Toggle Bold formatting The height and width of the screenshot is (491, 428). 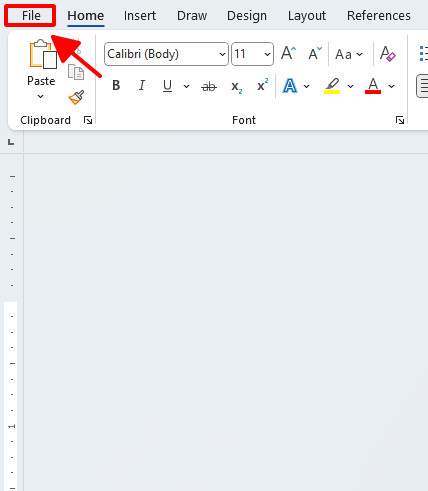pyautogui.click(x=116, y=86)
